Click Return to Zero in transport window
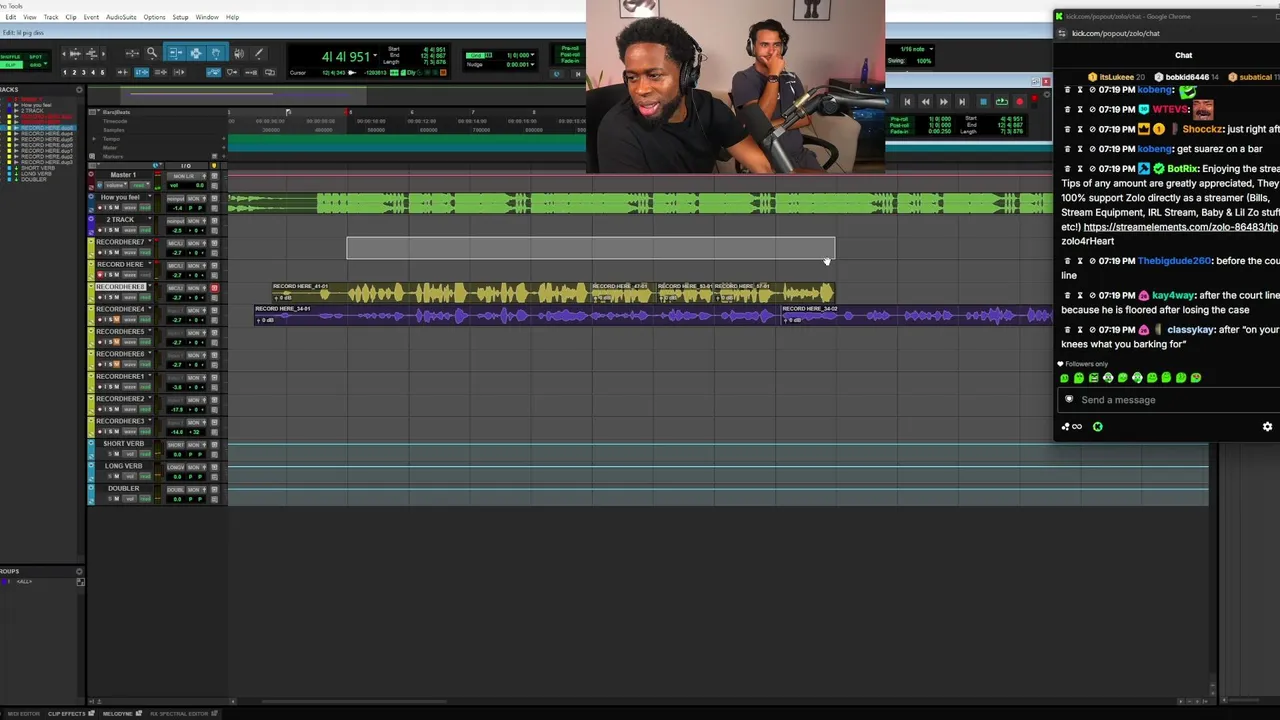 [907, 101]
